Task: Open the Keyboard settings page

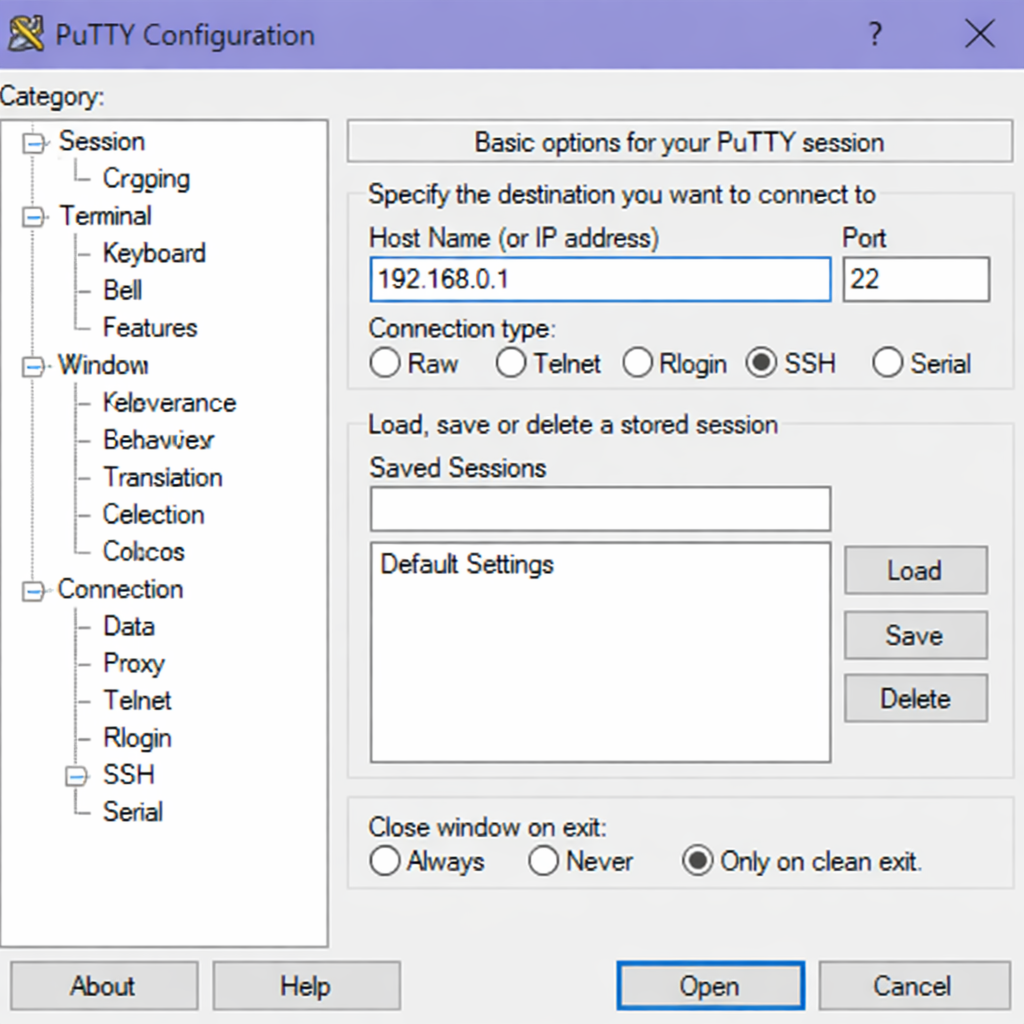Action: pos(154,253)
